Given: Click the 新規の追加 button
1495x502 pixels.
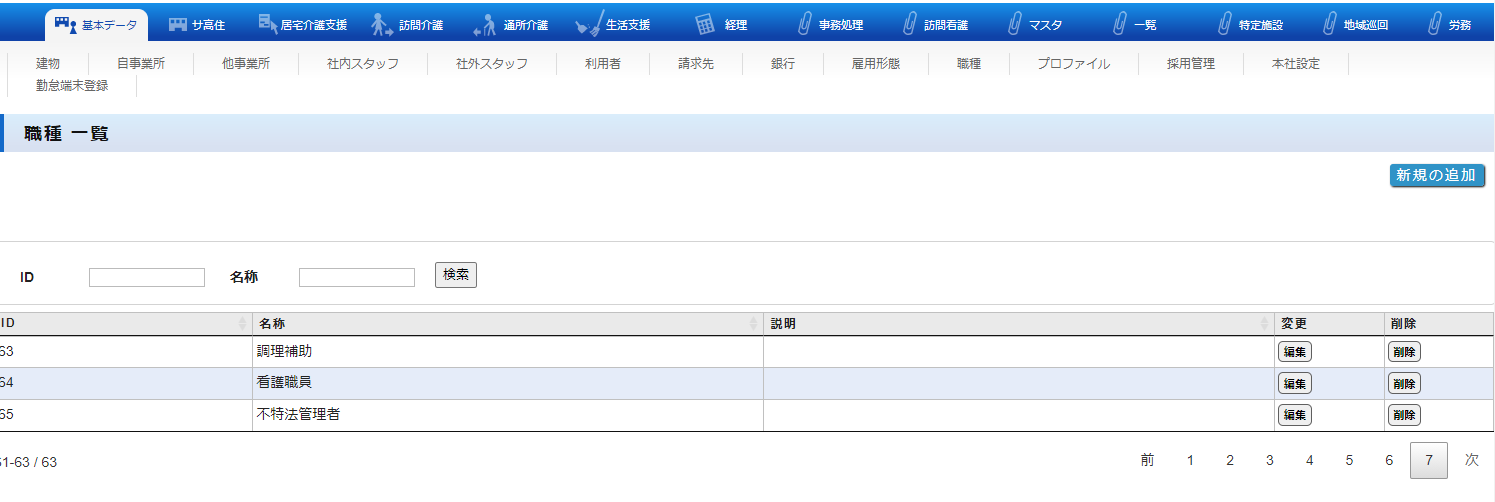Looking at the screenshot, I should coord(1436,175).
